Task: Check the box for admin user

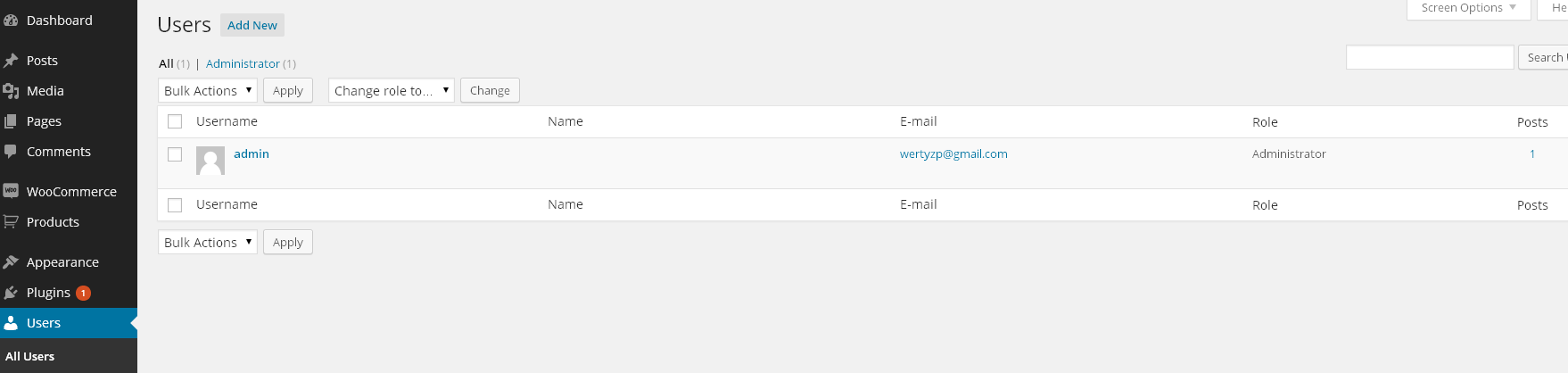Action: [x=175, y=154]
